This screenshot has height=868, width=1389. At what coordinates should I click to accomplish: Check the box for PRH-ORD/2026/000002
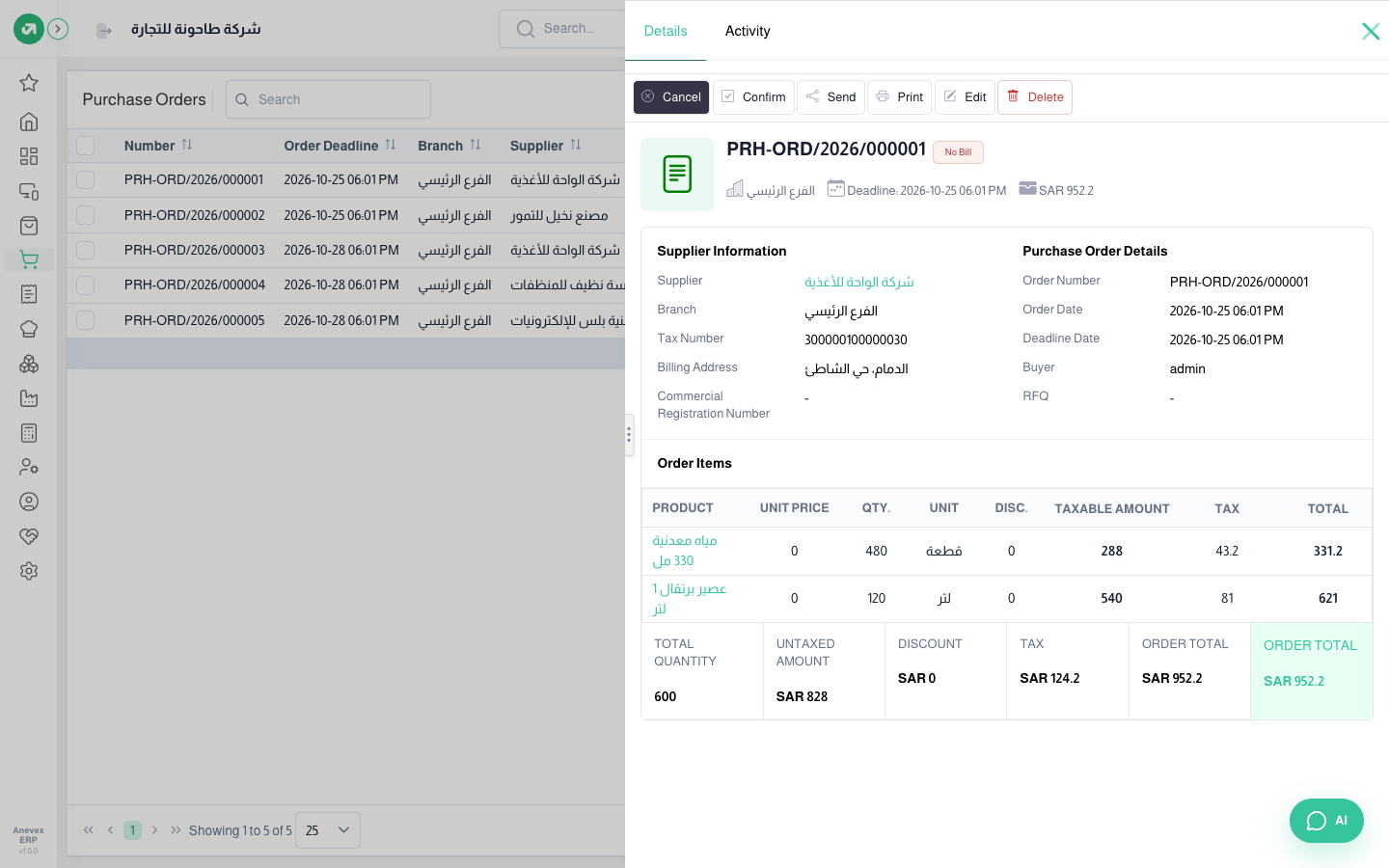(86, 215)
